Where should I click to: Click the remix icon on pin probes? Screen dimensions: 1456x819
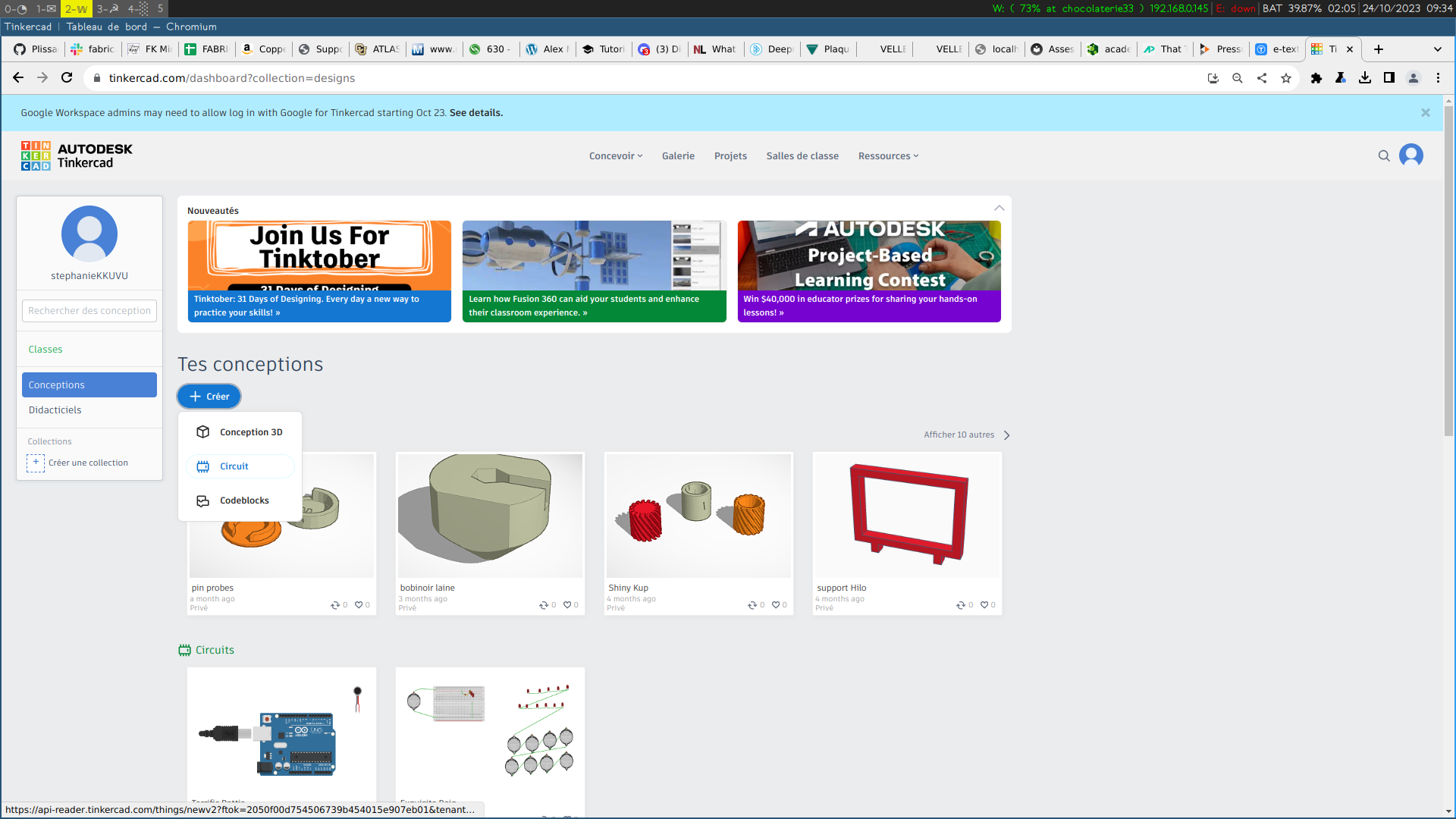(x=335, y=605)
